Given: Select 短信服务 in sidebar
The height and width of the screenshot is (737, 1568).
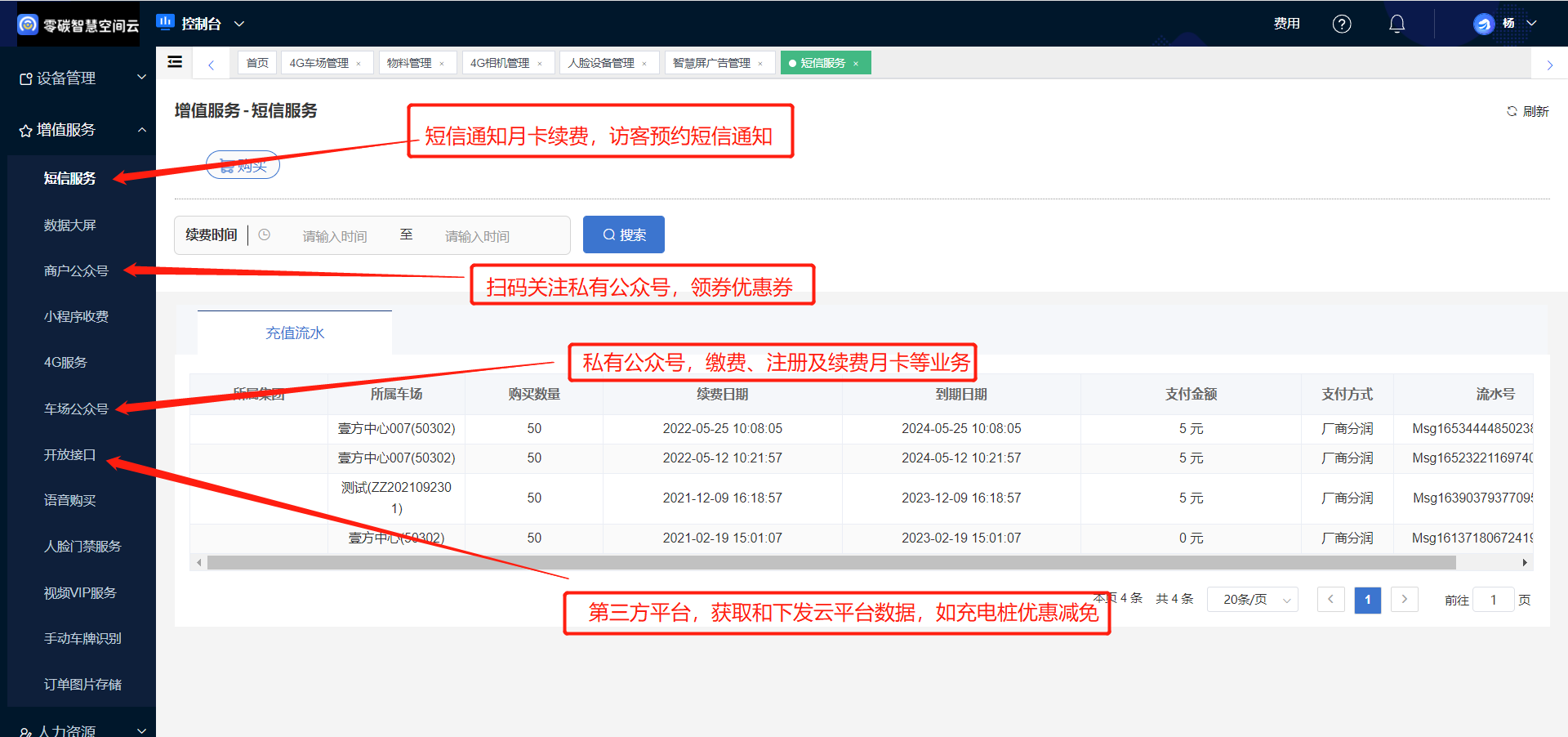Looking at the screenshot, I should point(69,178).
